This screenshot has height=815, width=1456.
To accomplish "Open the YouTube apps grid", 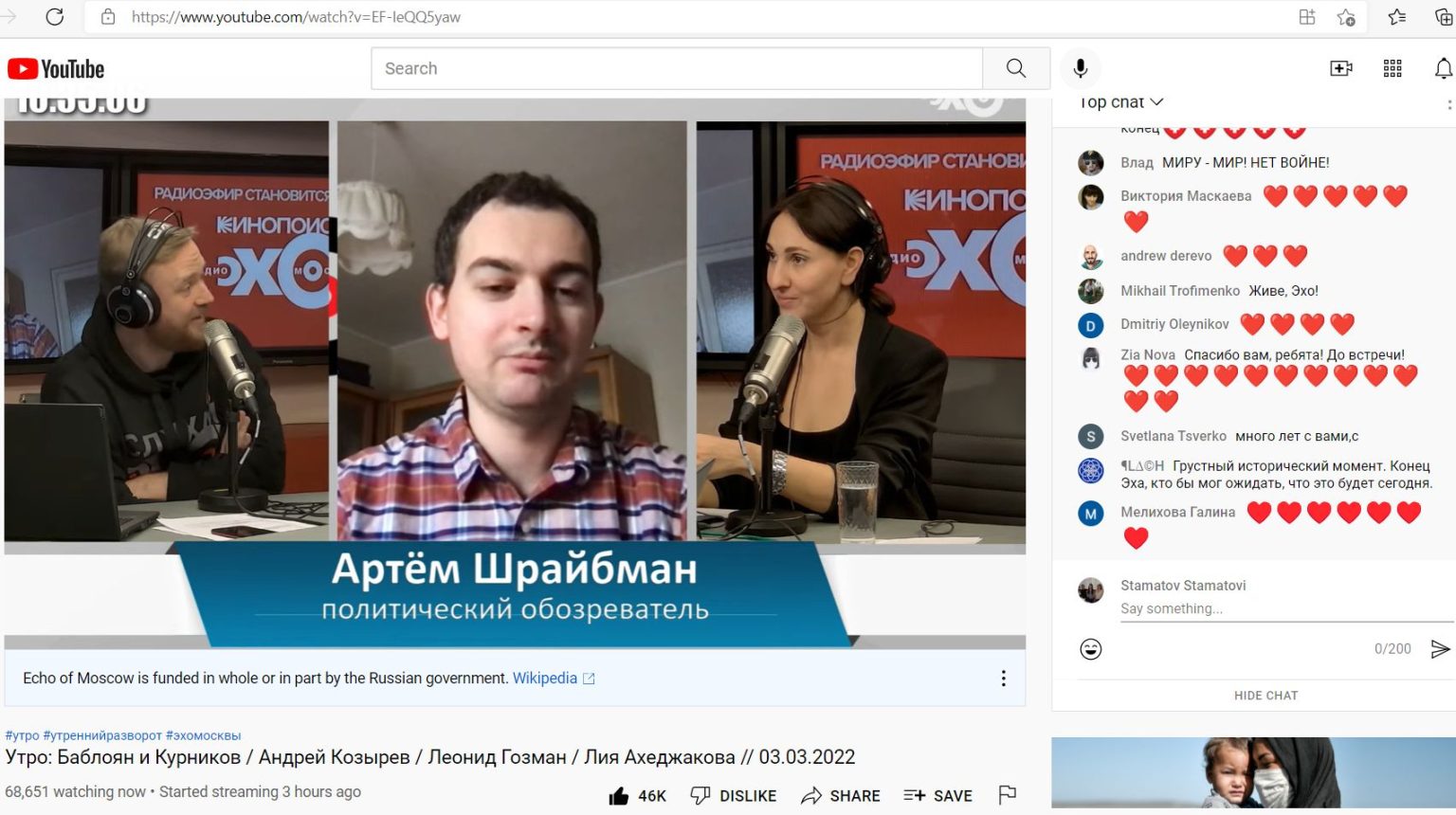I will tap(1392, 68).
